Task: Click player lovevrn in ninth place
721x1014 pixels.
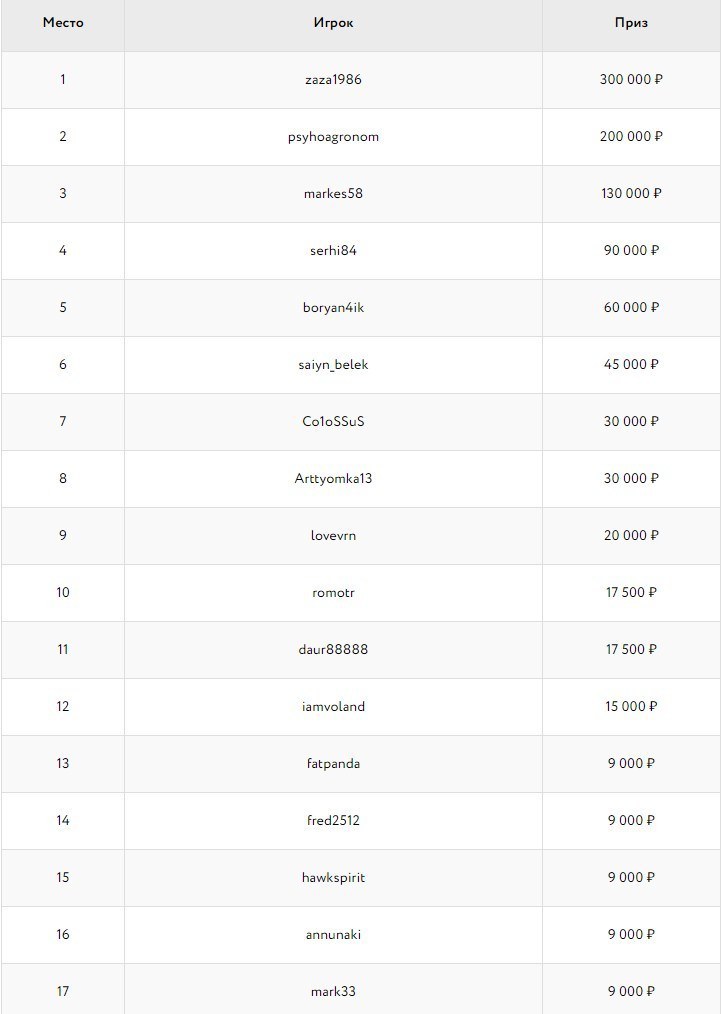Action: coord(333,535)
